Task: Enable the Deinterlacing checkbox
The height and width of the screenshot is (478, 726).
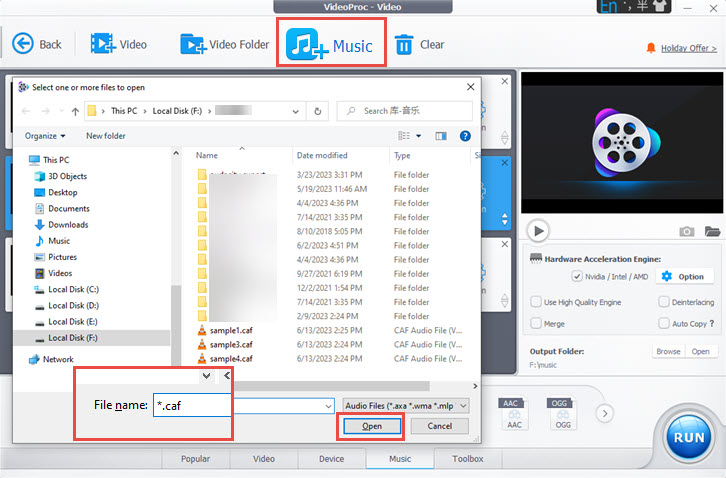Action: (x=663, y=302)
